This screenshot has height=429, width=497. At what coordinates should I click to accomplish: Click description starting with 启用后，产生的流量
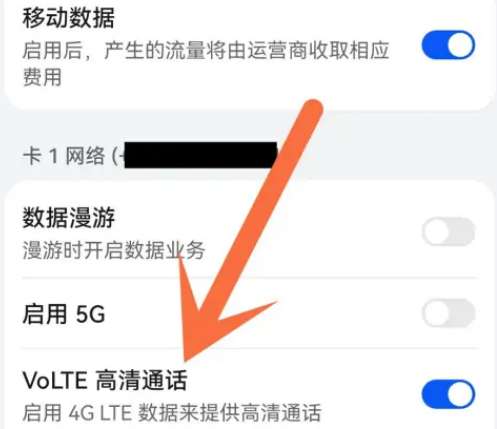206,64
